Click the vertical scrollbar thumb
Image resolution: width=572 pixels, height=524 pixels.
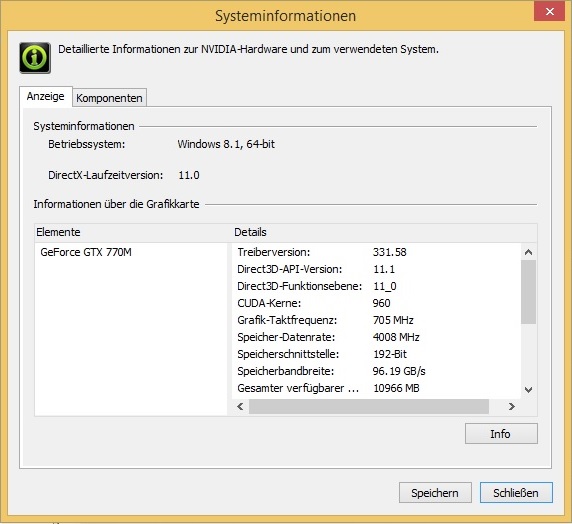pos(528,292)
